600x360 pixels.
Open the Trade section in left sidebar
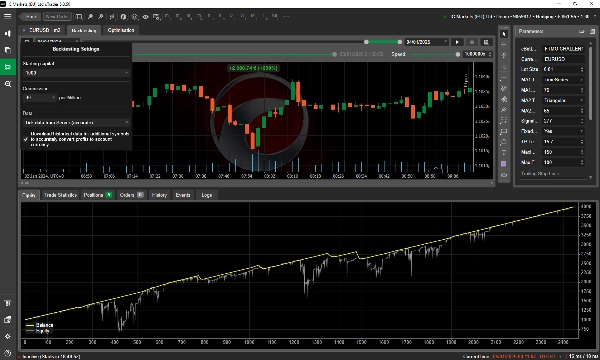coord(7,33)
